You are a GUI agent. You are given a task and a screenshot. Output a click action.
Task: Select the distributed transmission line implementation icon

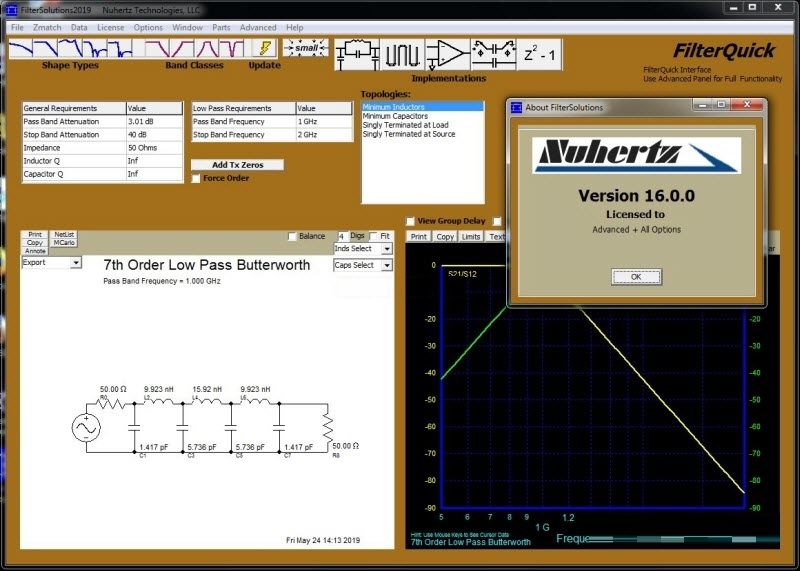(403, 55)
